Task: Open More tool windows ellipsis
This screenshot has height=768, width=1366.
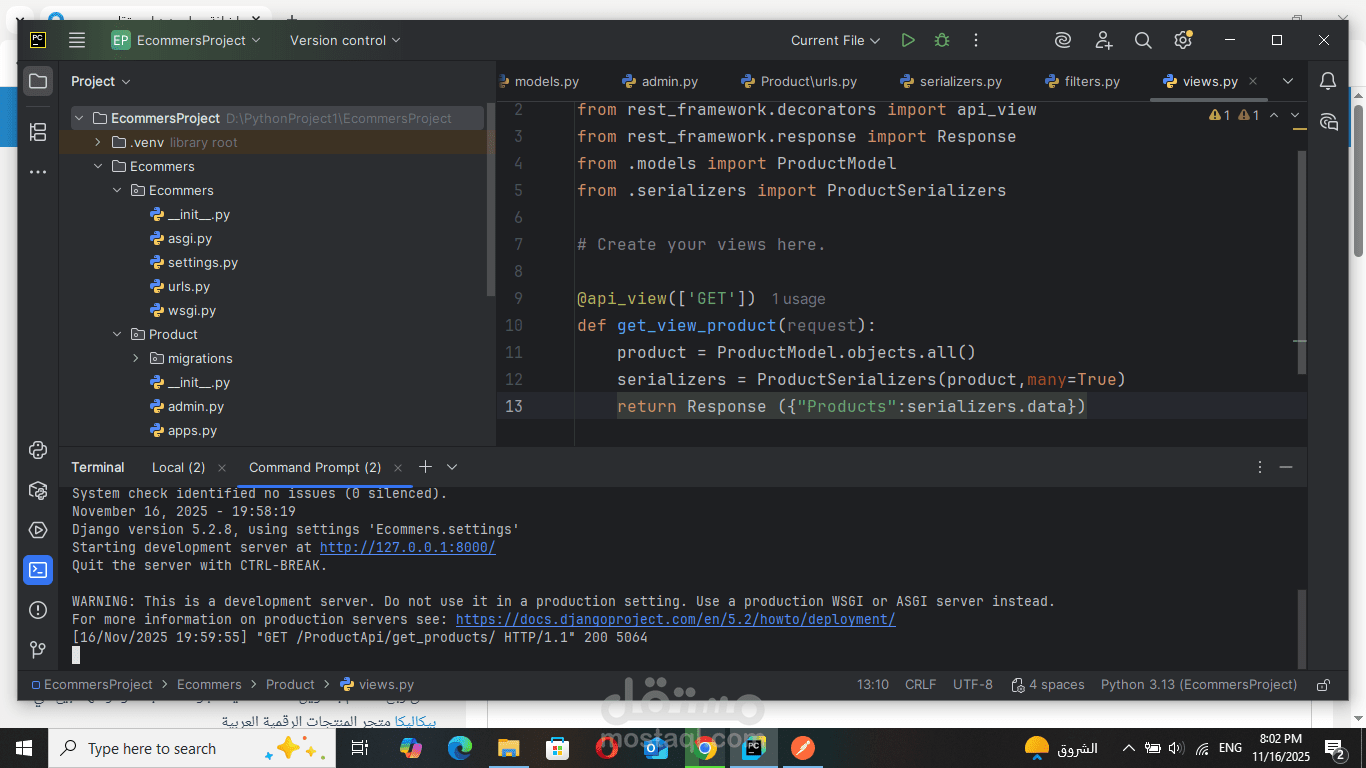Action: (x=38, y=172)
